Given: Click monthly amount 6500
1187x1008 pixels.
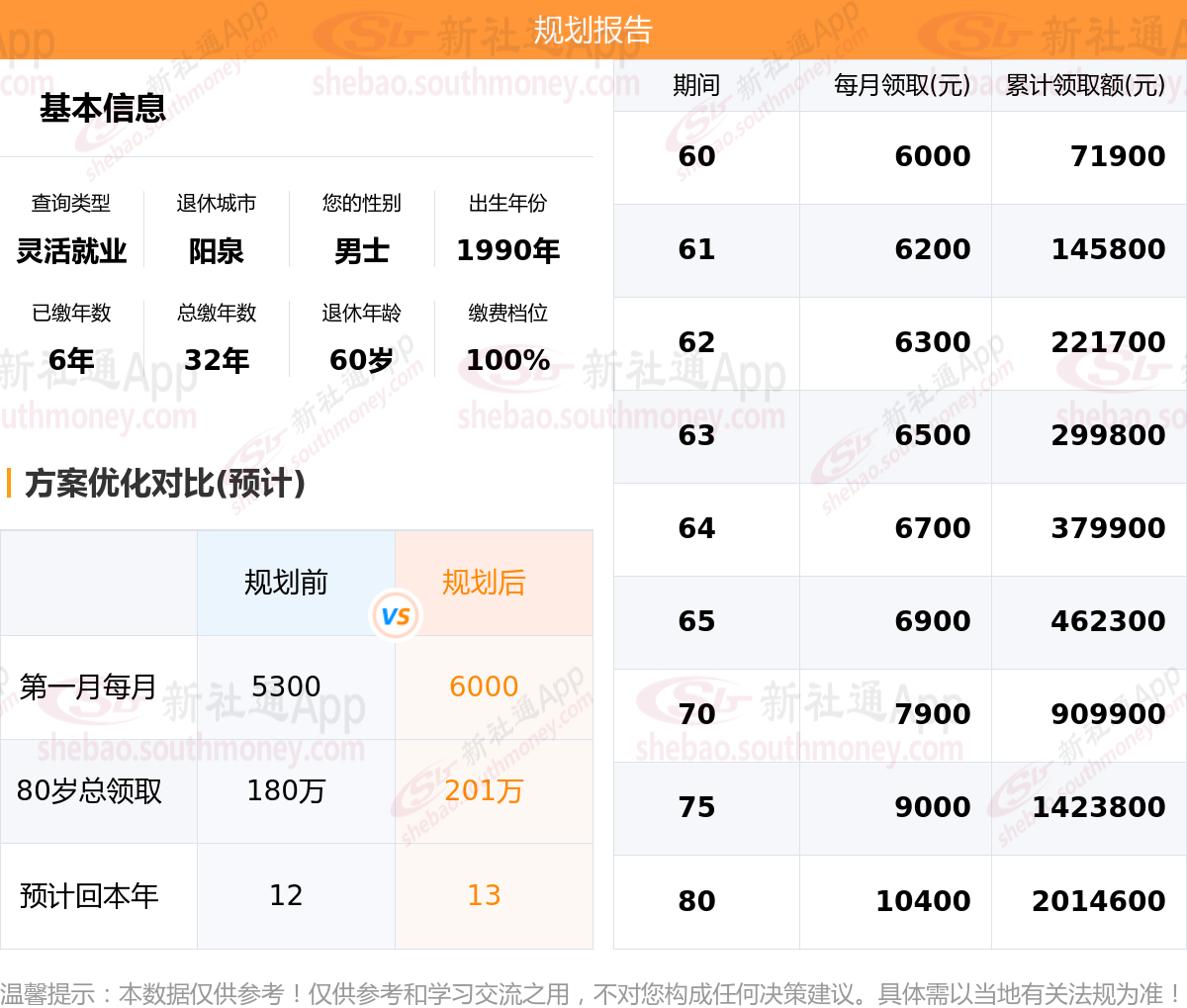Looking at the screenshot, I should (933, 435).
